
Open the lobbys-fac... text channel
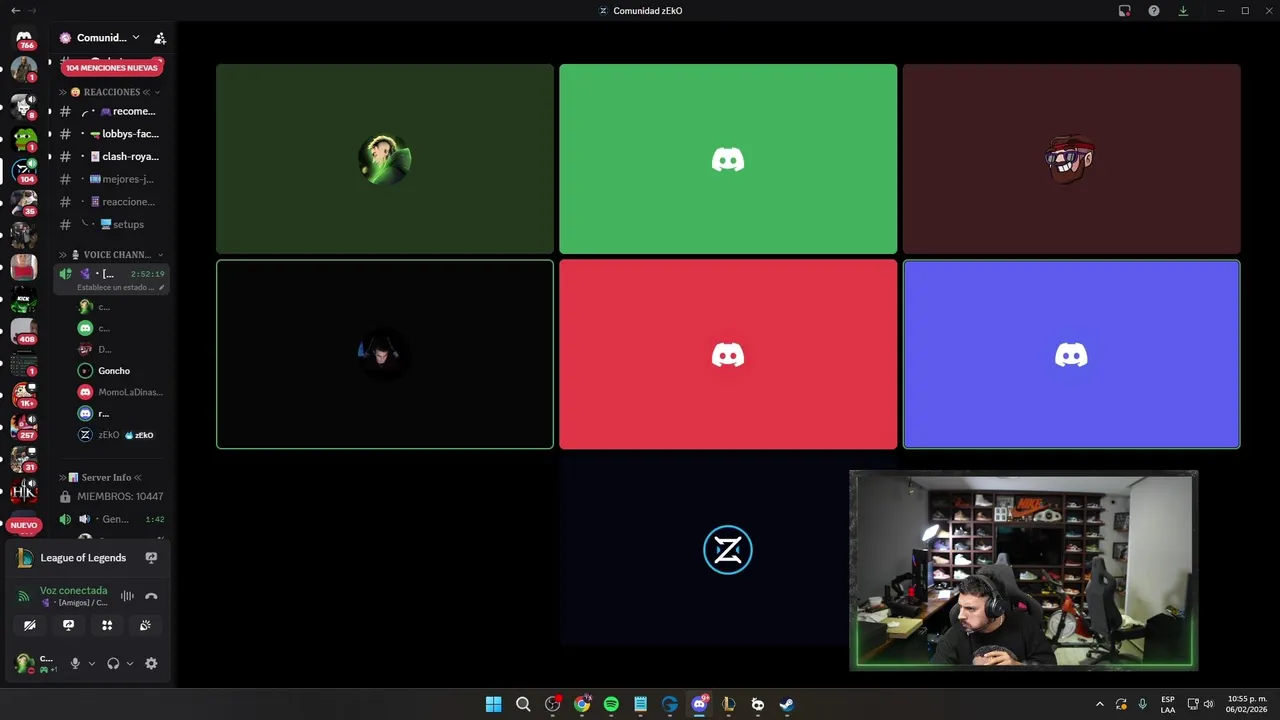pyautogui.click(x=111, y=134)
